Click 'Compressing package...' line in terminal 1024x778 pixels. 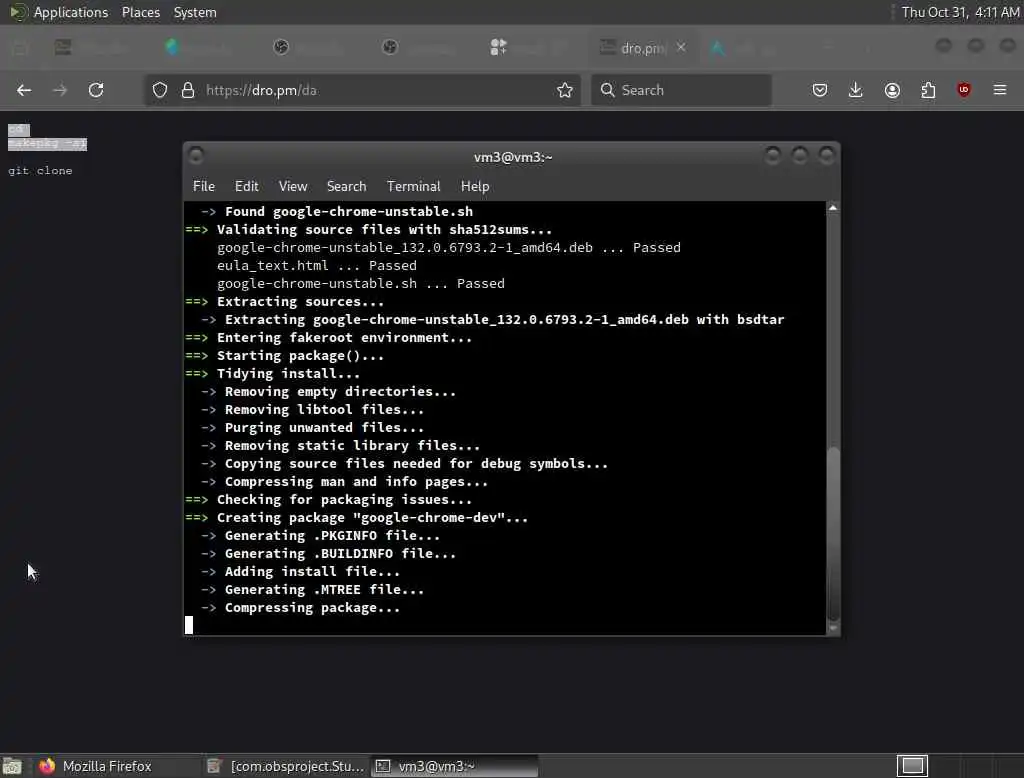point(312,608)
